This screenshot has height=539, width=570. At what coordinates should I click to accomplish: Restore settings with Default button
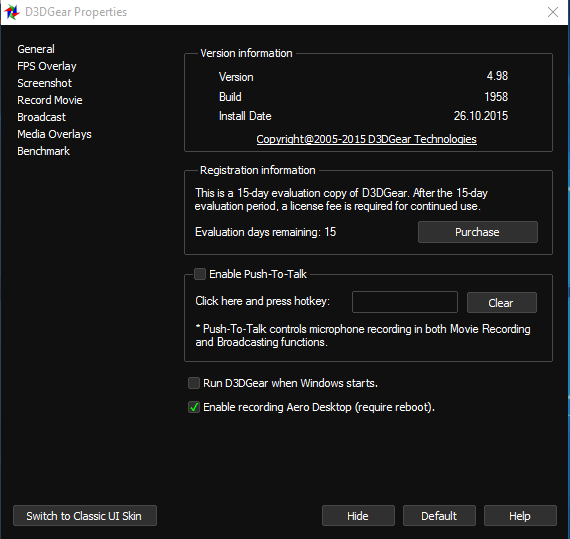[x=439, y=515]
